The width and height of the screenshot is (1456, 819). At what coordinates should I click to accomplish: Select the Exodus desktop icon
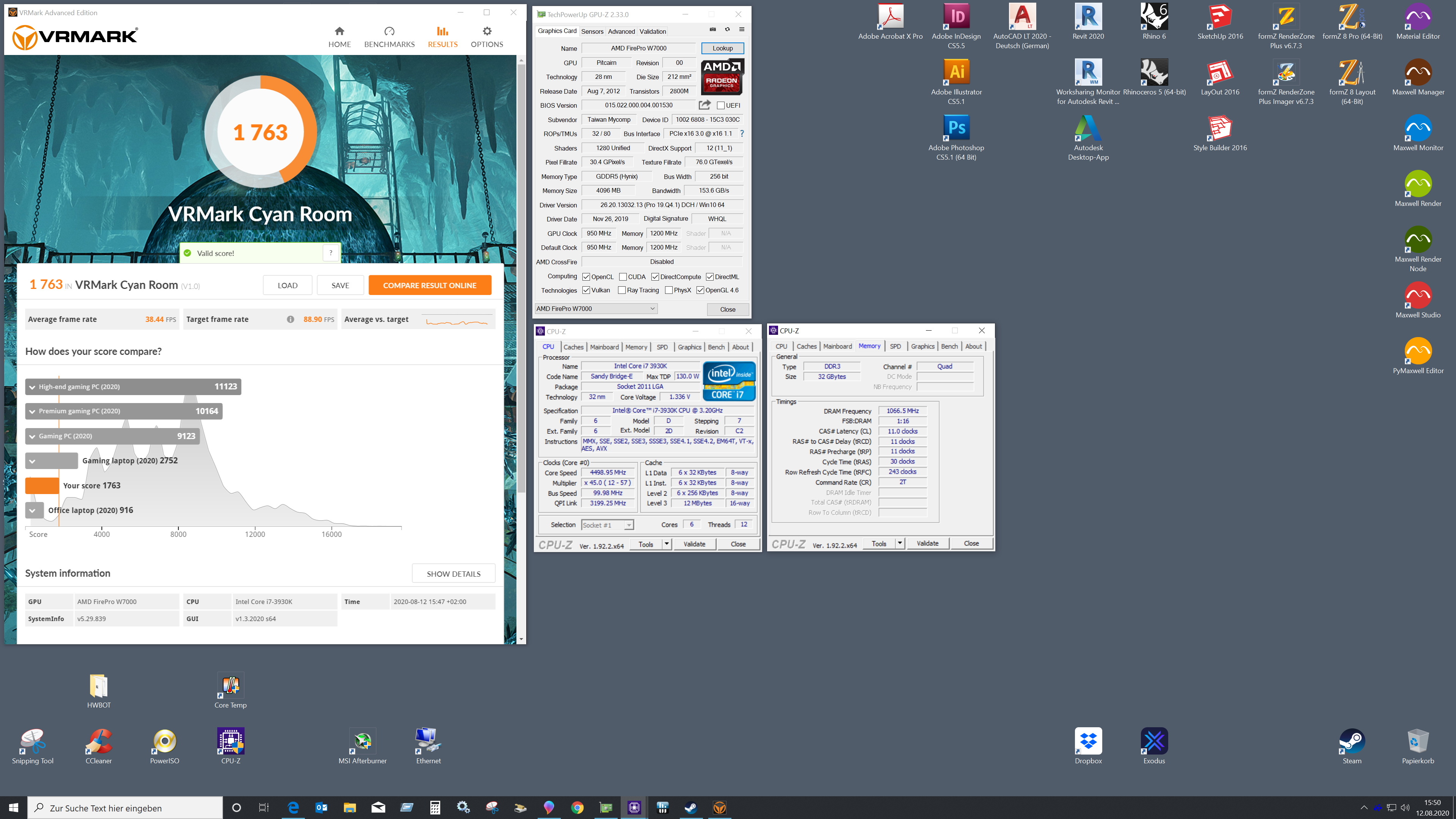[1153, 746]
